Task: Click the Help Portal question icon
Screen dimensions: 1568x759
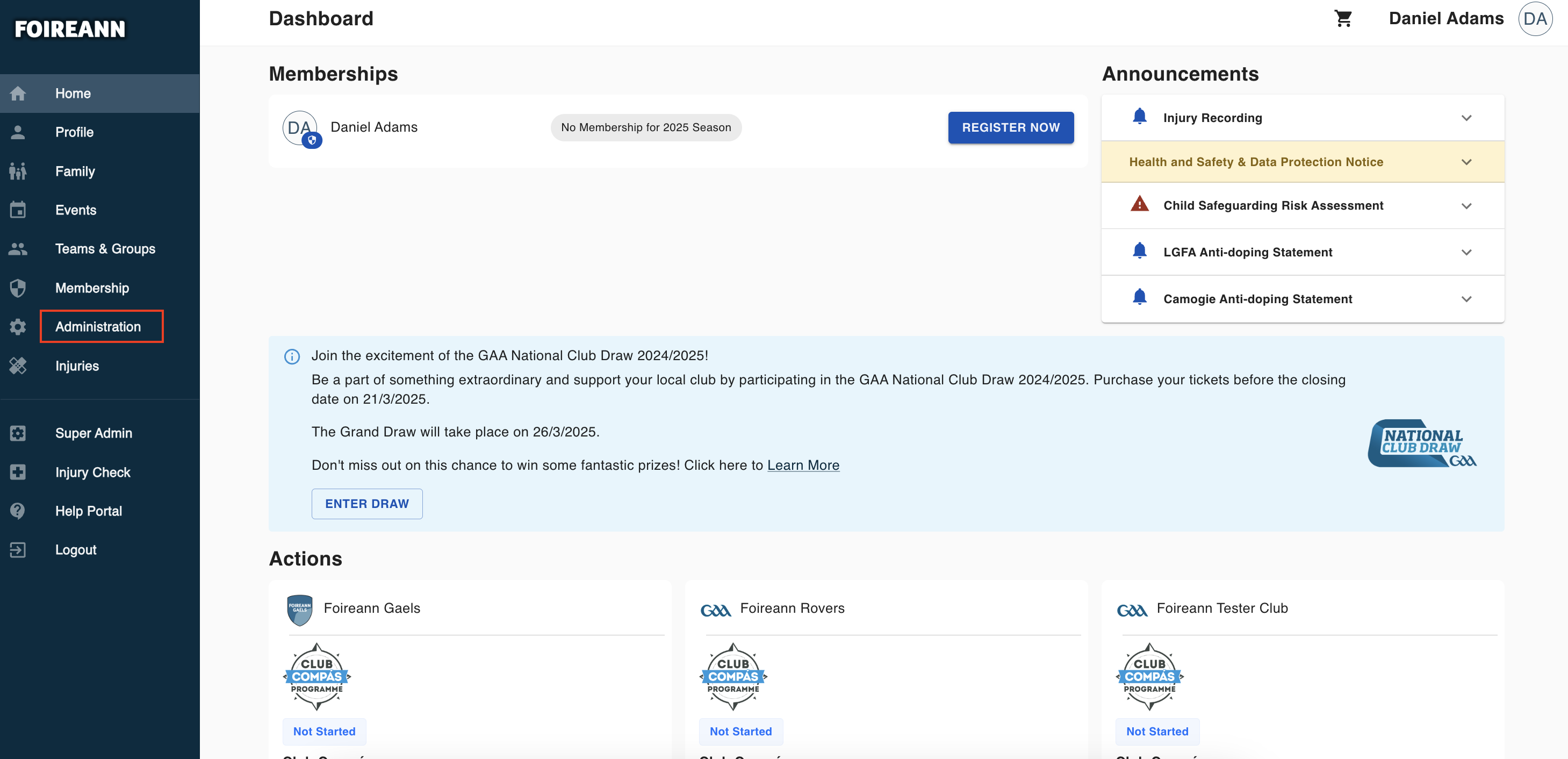Action: pos(18,511)
